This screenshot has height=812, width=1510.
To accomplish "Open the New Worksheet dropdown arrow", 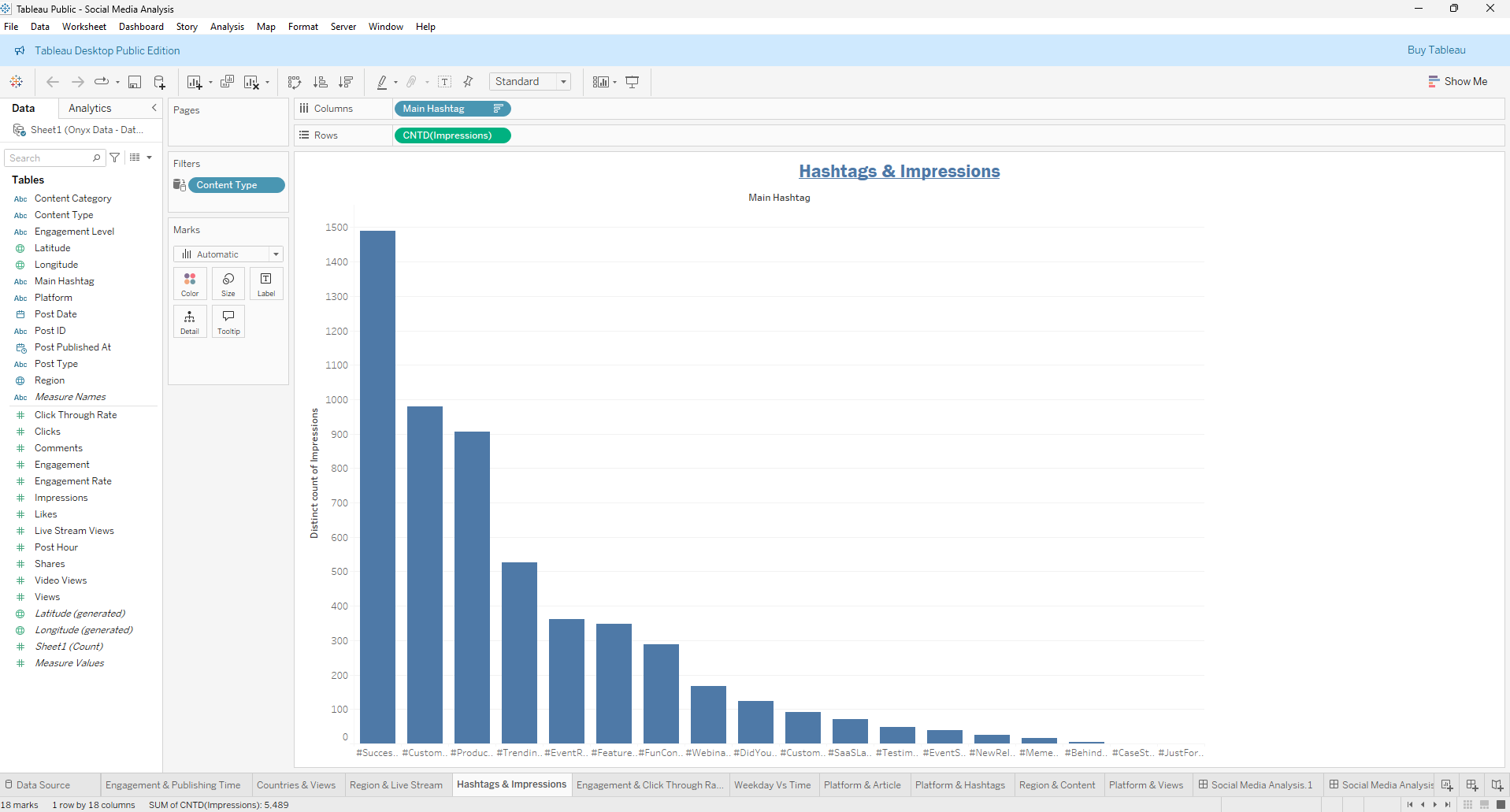I will [210, 83].
